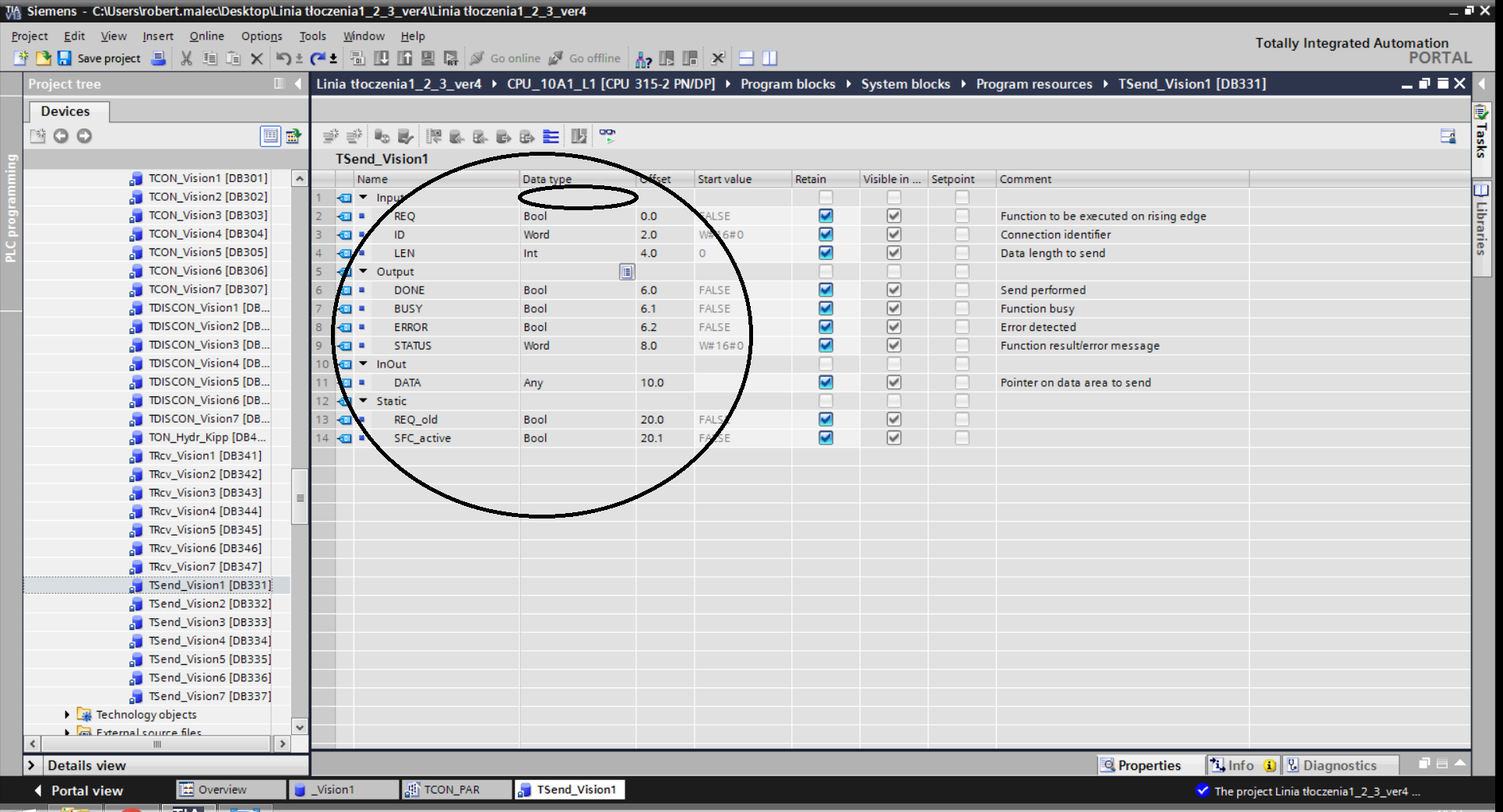
Task: Switch to Portal view
Action: click(x=79, y=790)
